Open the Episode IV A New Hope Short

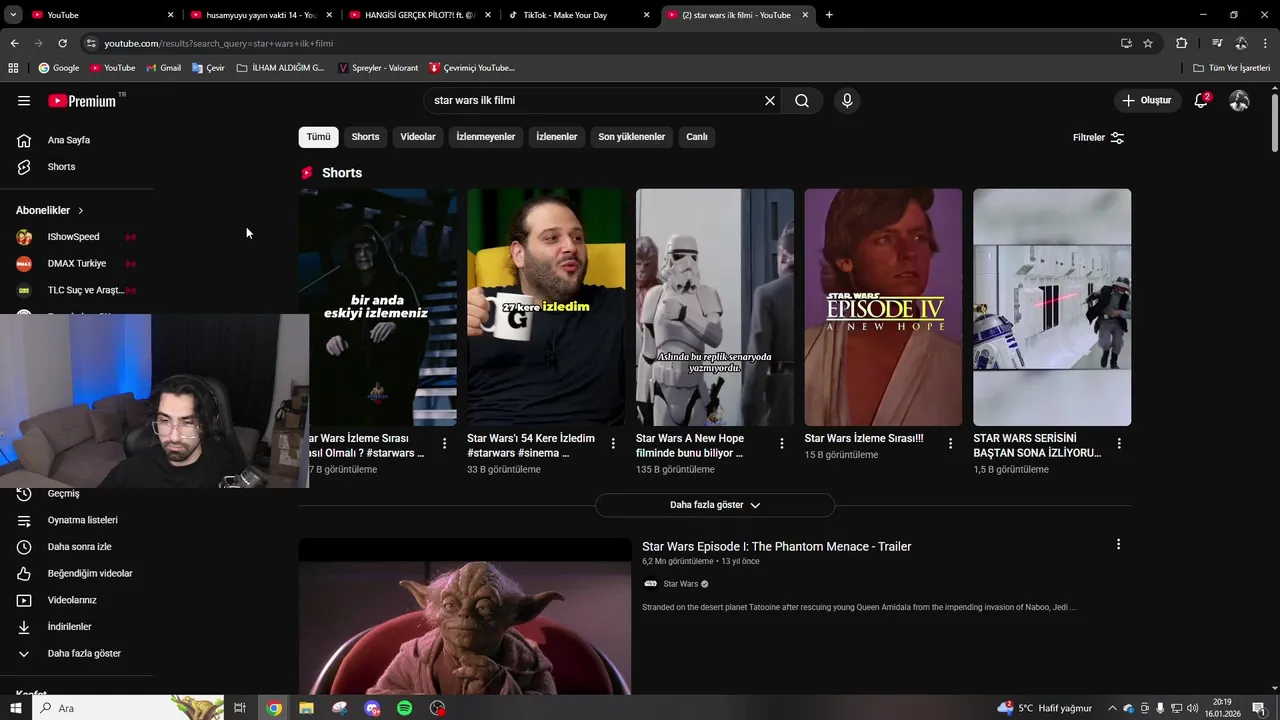(884, 307)
